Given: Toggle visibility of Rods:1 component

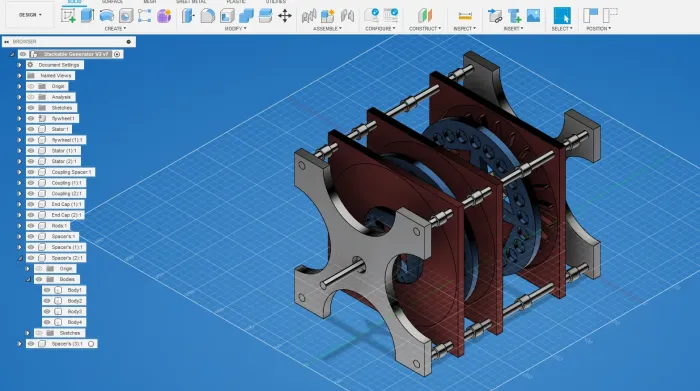Looking at the screenshot, I should coord(31,226).
